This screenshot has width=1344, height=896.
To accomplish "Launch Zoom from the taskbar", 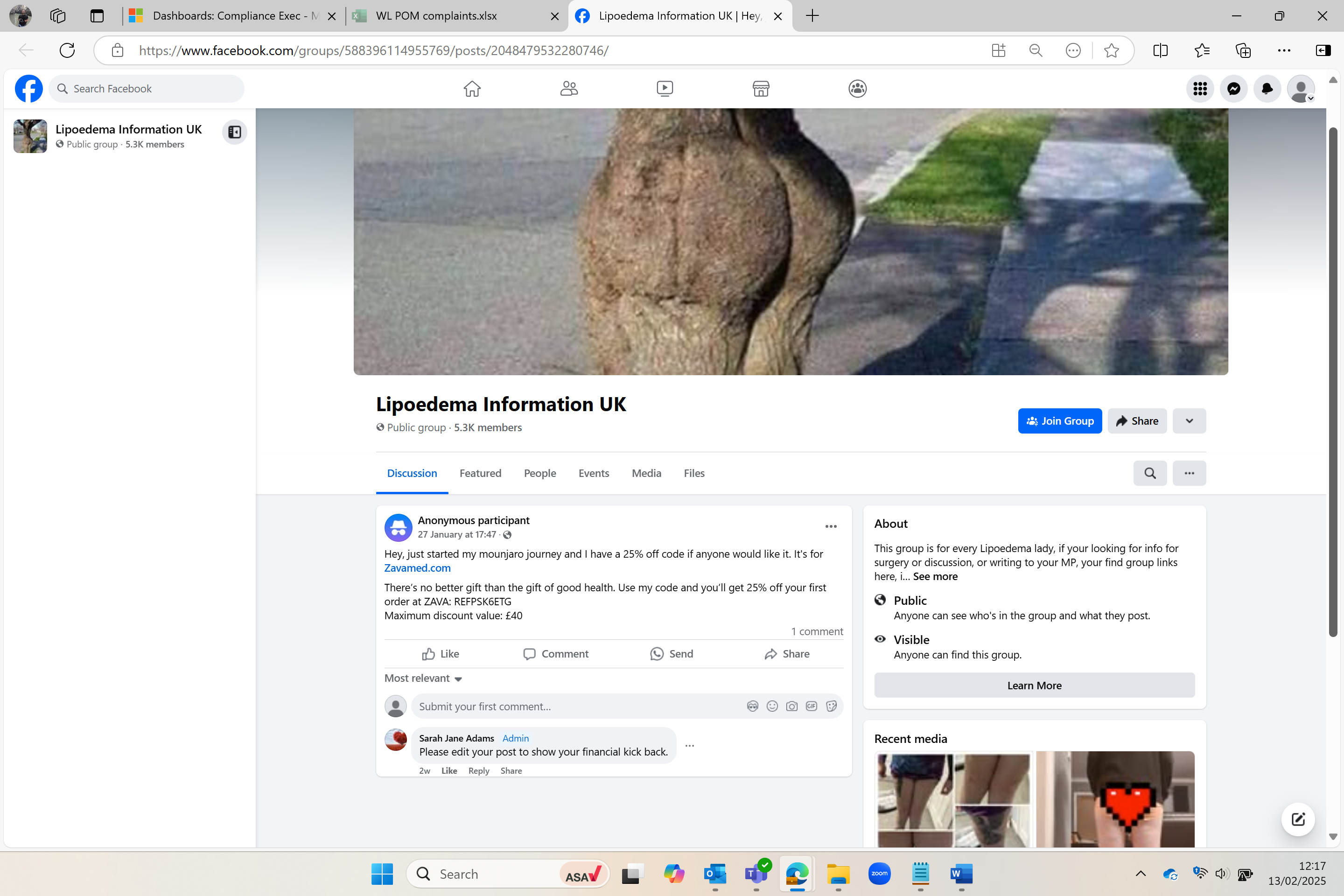I will point(879,874).
